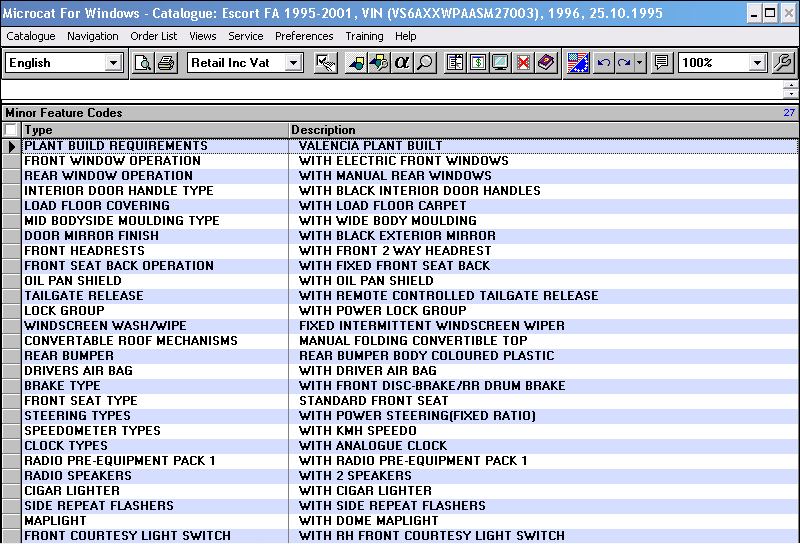The width and height of the screenshot is (800, 544).
Task: Select the TAILGATE RELEASE row
Action: [x=84, y=296]
